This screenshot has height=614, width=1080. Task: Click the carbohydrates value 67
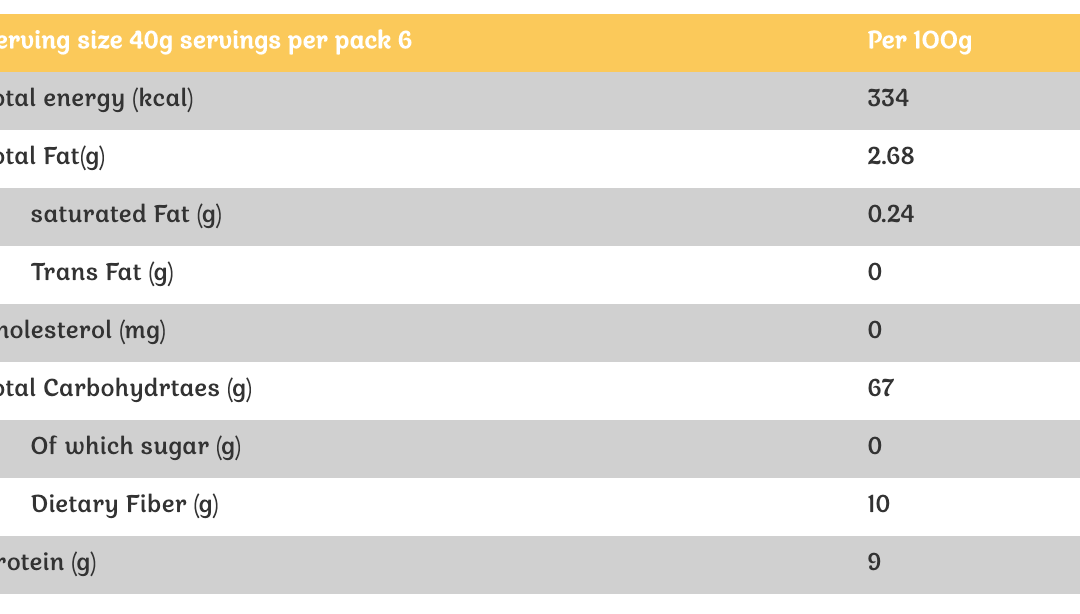(881, 389)
